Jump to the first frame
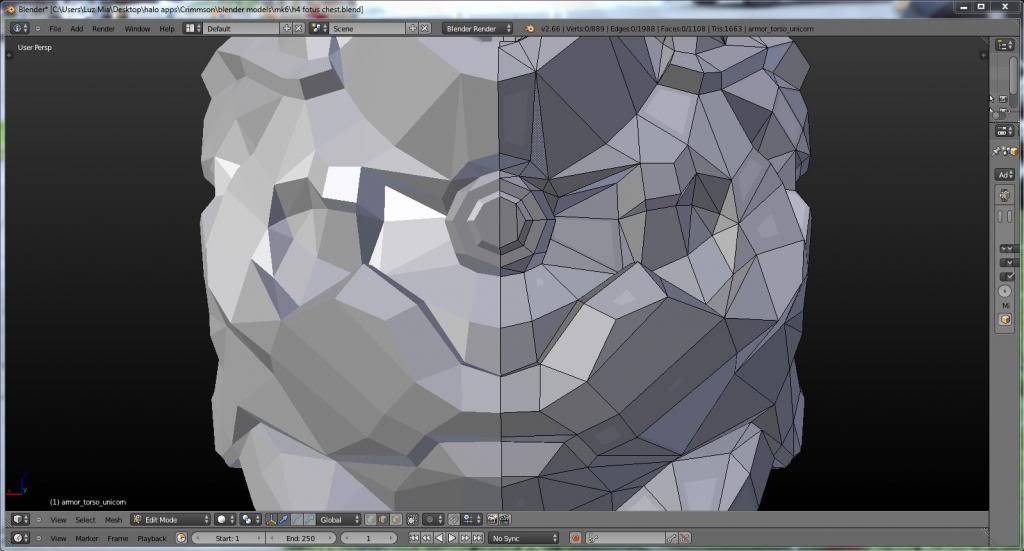The image size is (1024, 551). [414, 538]
